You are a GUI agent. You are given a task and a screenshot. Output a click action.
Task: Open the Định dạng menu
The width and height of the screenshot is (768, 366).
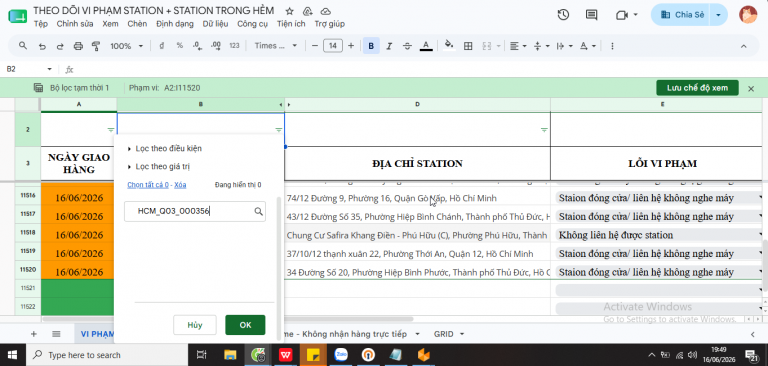click(x=175, y=24)
